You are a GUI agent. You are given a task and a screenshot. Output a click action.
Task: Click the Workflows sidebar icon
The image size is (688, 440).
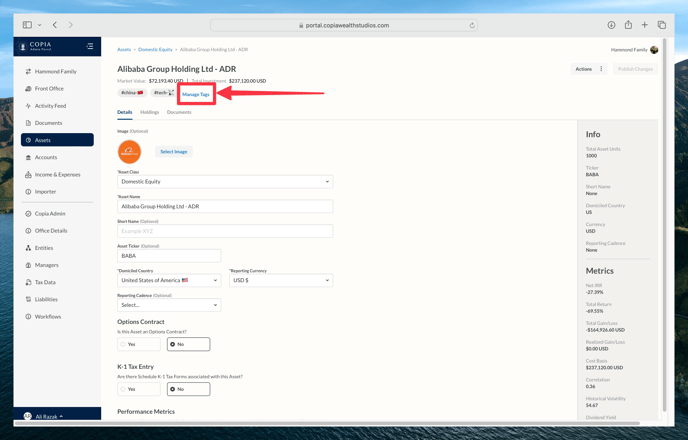pos(28,316)
